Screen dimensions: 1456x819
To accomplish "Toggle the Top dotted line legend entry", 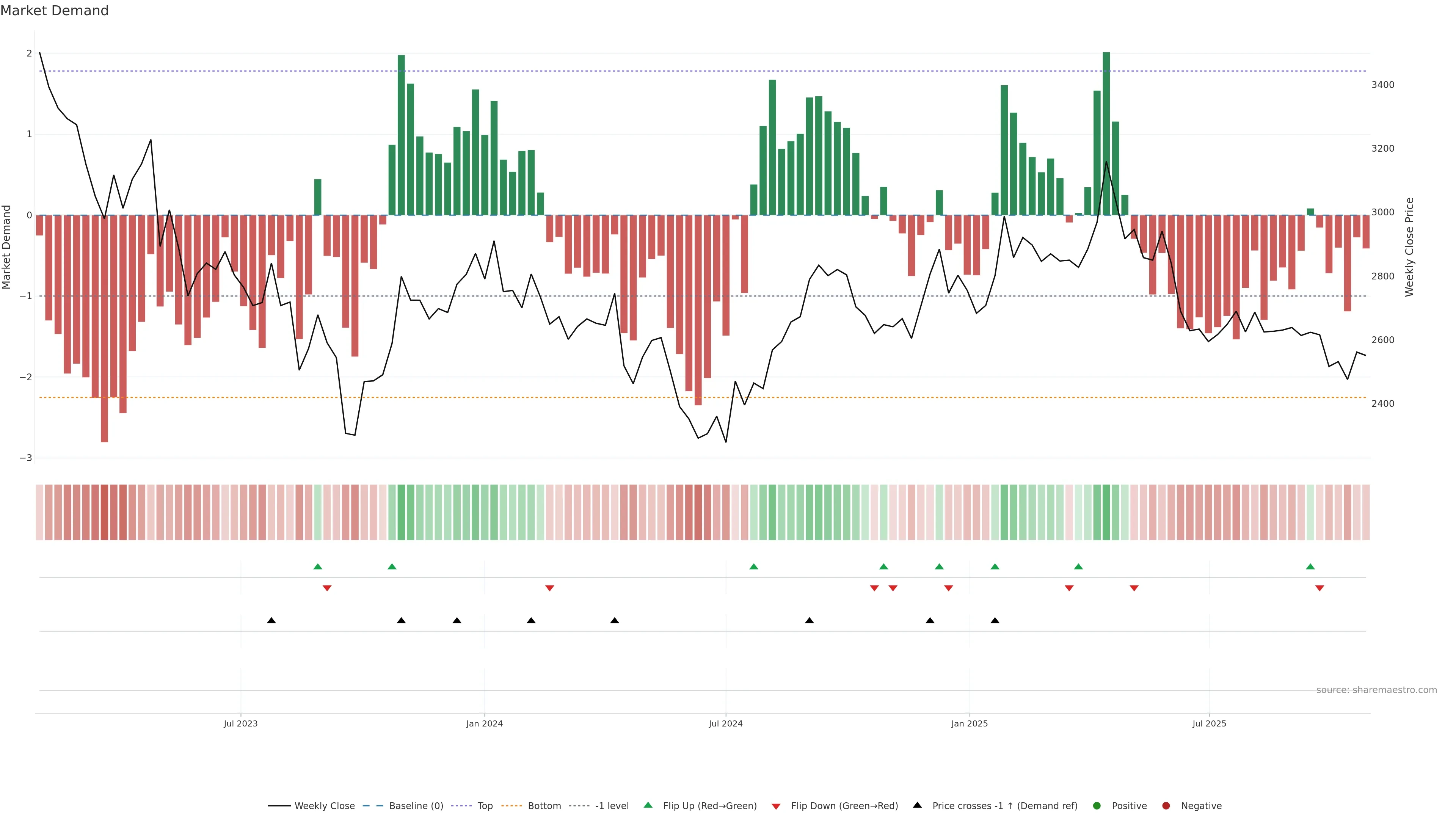I will click(485, 806).
